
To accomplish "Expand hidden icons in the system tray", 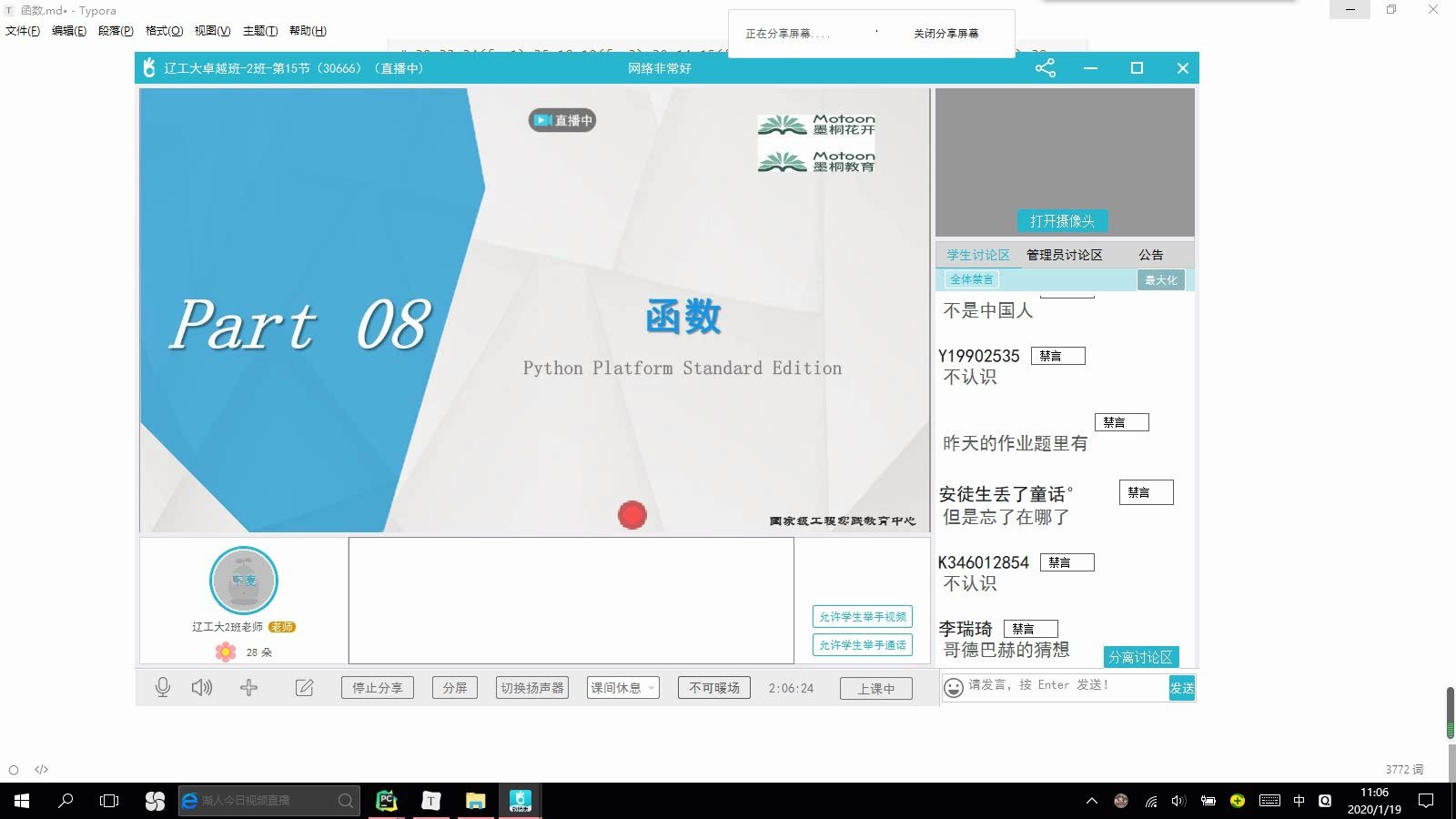I will coord(1091,801).
